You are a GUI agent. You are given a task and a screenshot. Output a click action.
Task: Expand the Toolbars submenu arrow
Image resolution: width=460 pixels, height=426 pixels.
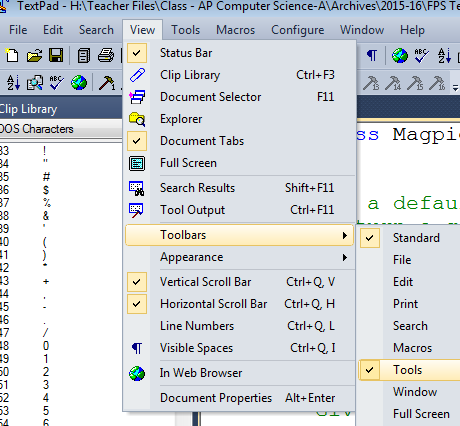point(345,236)
